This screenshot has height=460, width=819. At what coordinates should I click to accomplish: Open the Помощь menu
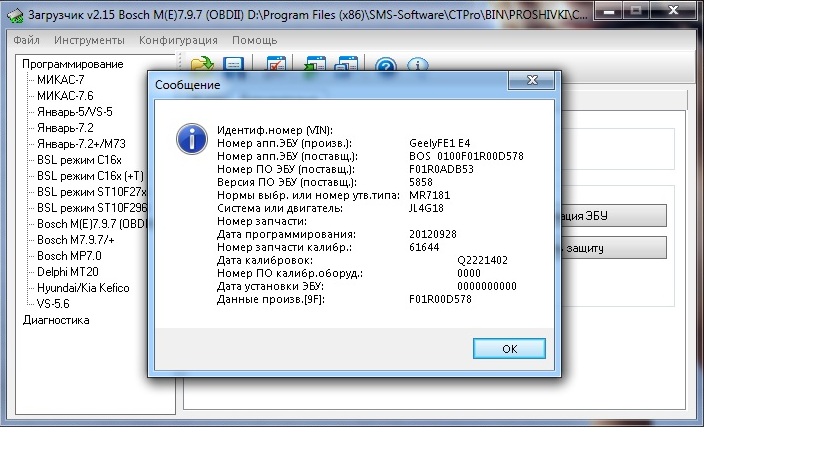coord(254,40)
